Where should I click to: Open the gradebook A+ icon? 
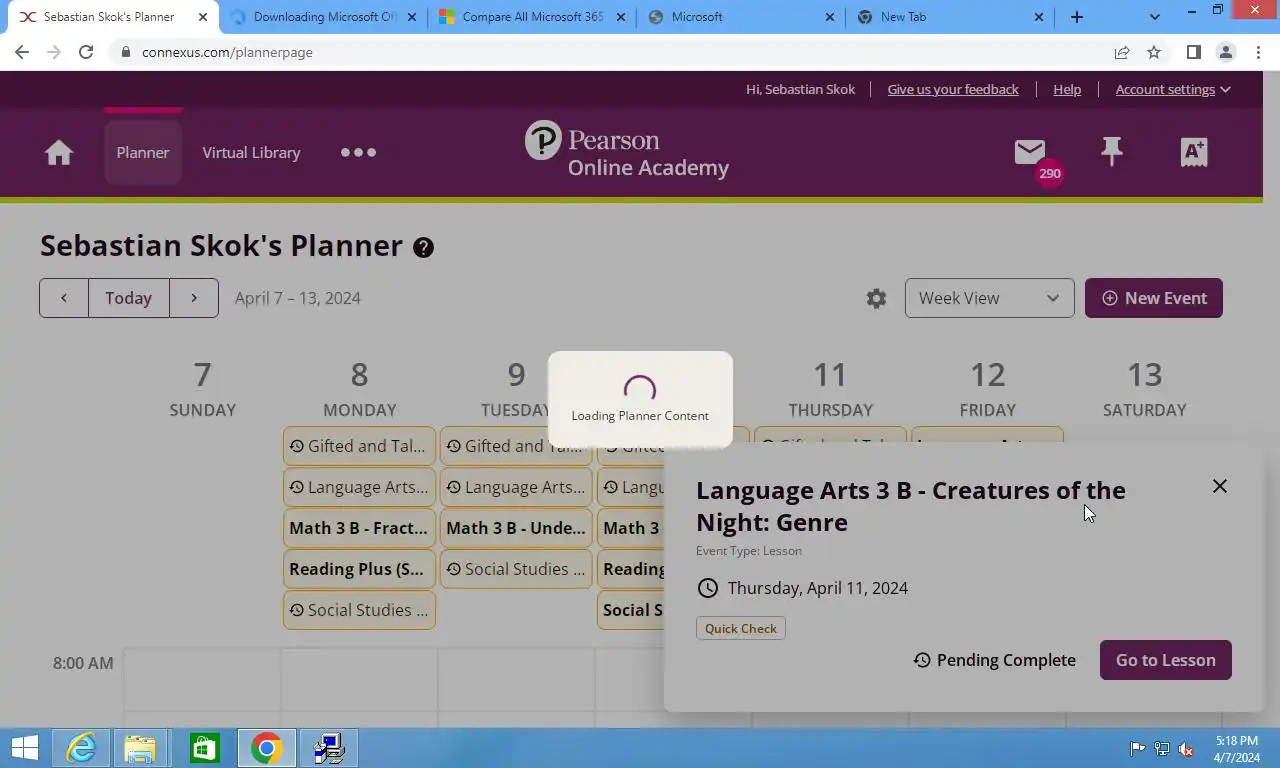(1194, 152)
